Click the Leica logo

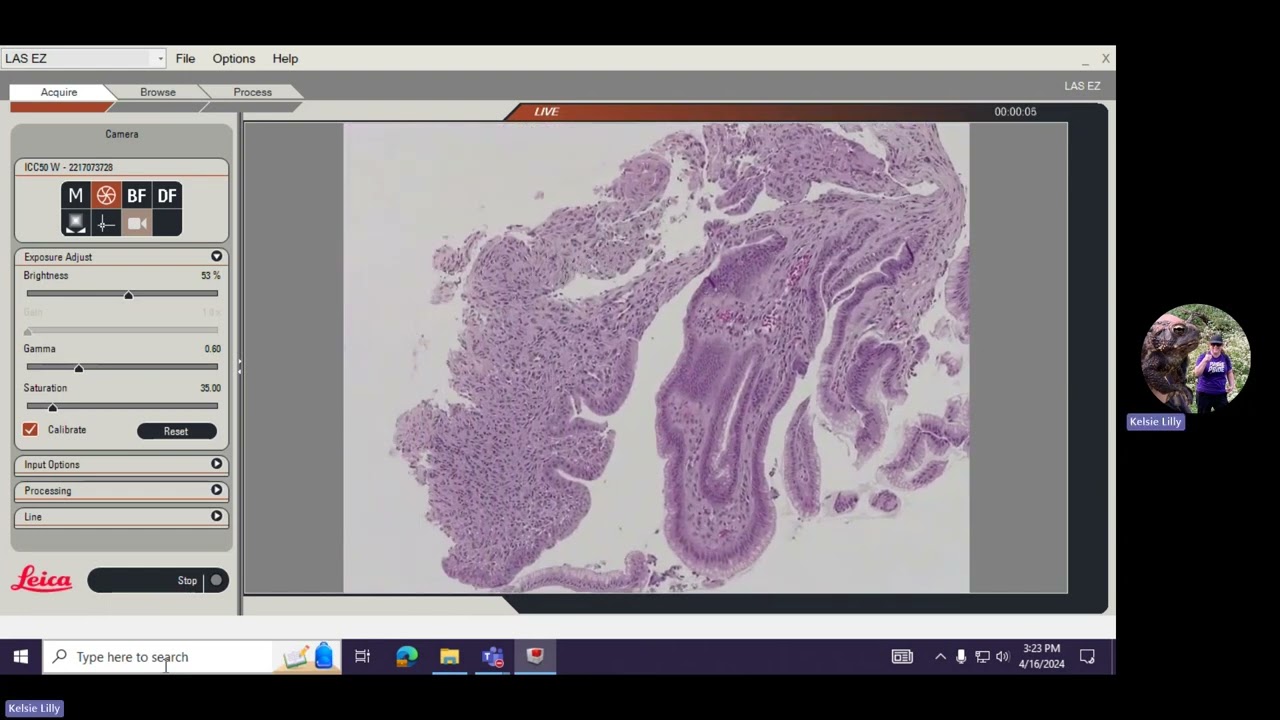(x=42, y=580)
